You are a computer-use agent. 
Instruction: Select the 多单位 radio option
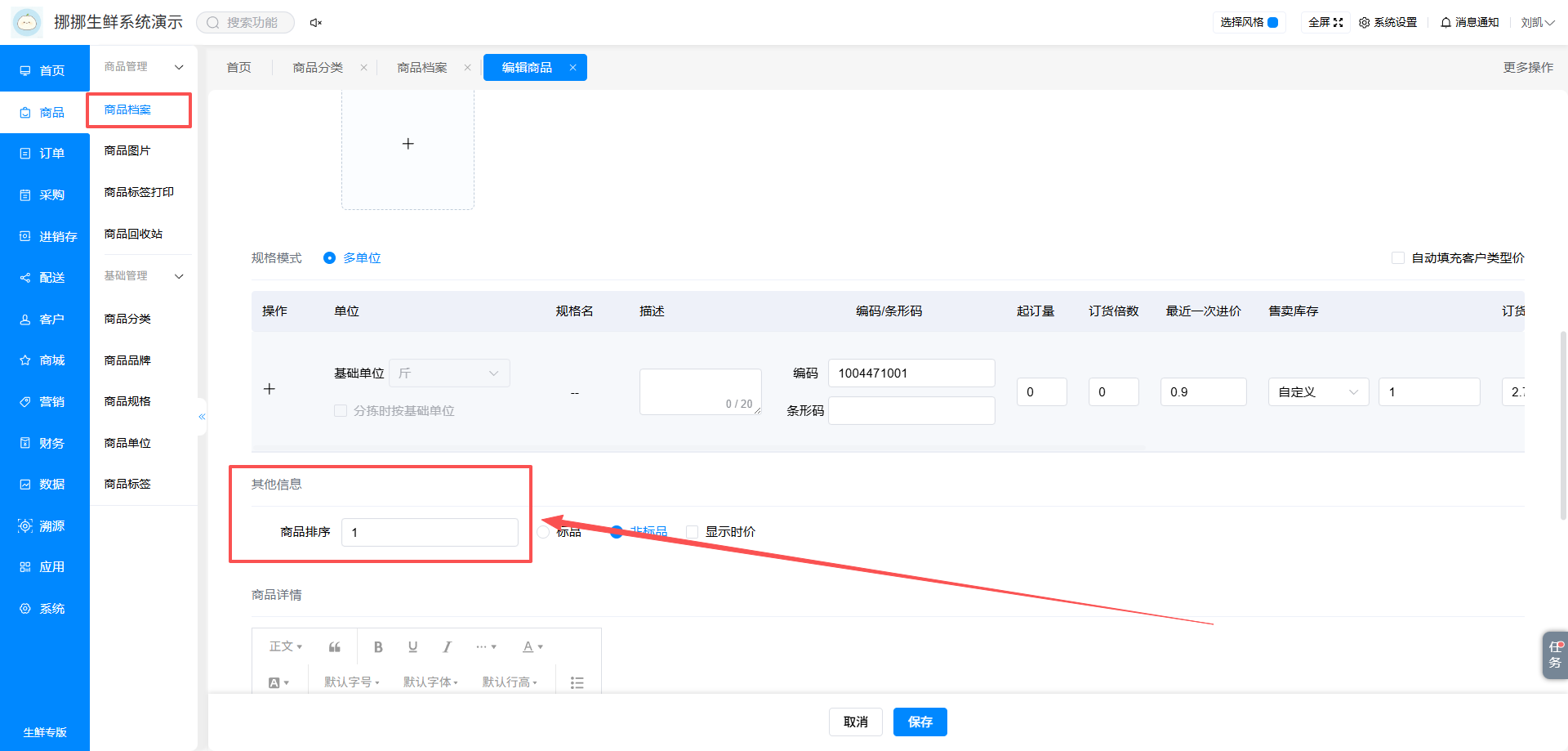[x=329, y=258]
